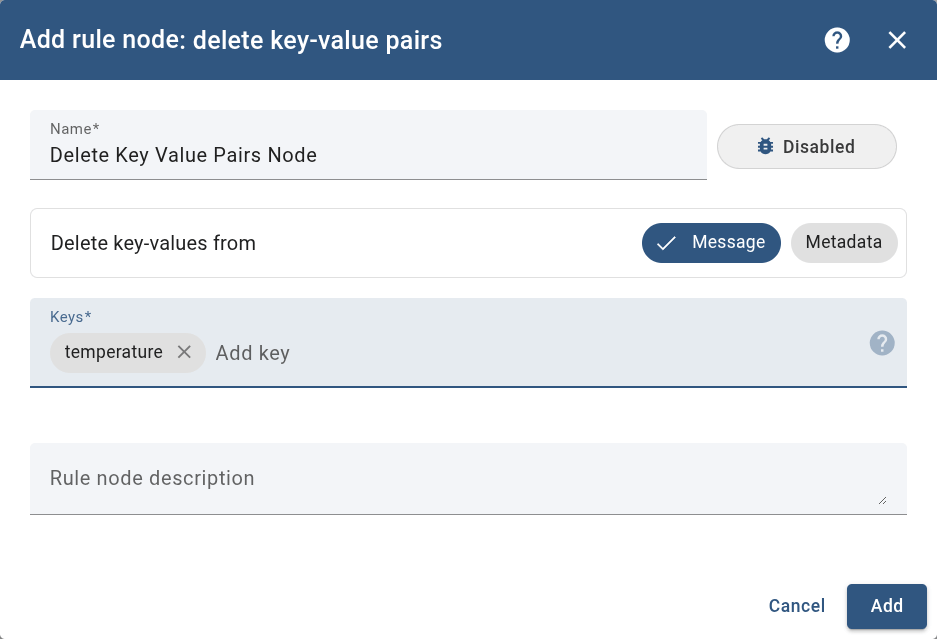Select the temperature chip
The width and height of the screenshot is (937, 639).
[114, 352]
